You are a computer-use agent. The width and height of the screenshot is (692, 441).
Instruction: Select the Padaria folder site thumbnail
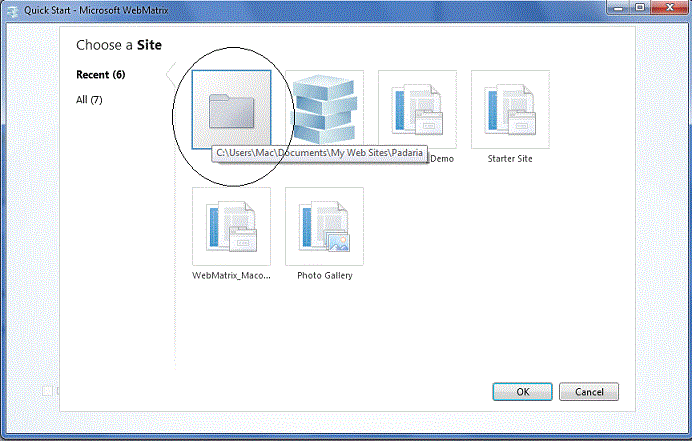[x=231, y=109]
